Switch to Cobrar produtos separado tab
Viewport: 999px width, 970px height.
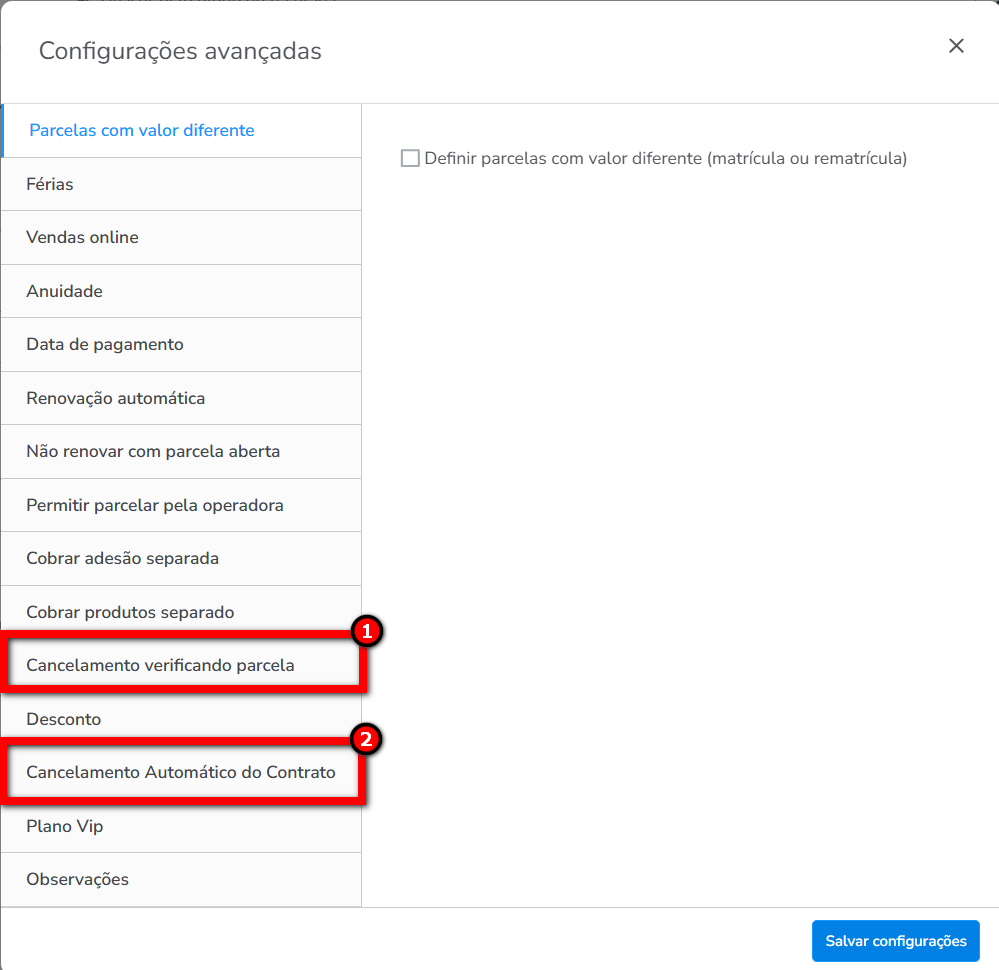tap(130, 612)
